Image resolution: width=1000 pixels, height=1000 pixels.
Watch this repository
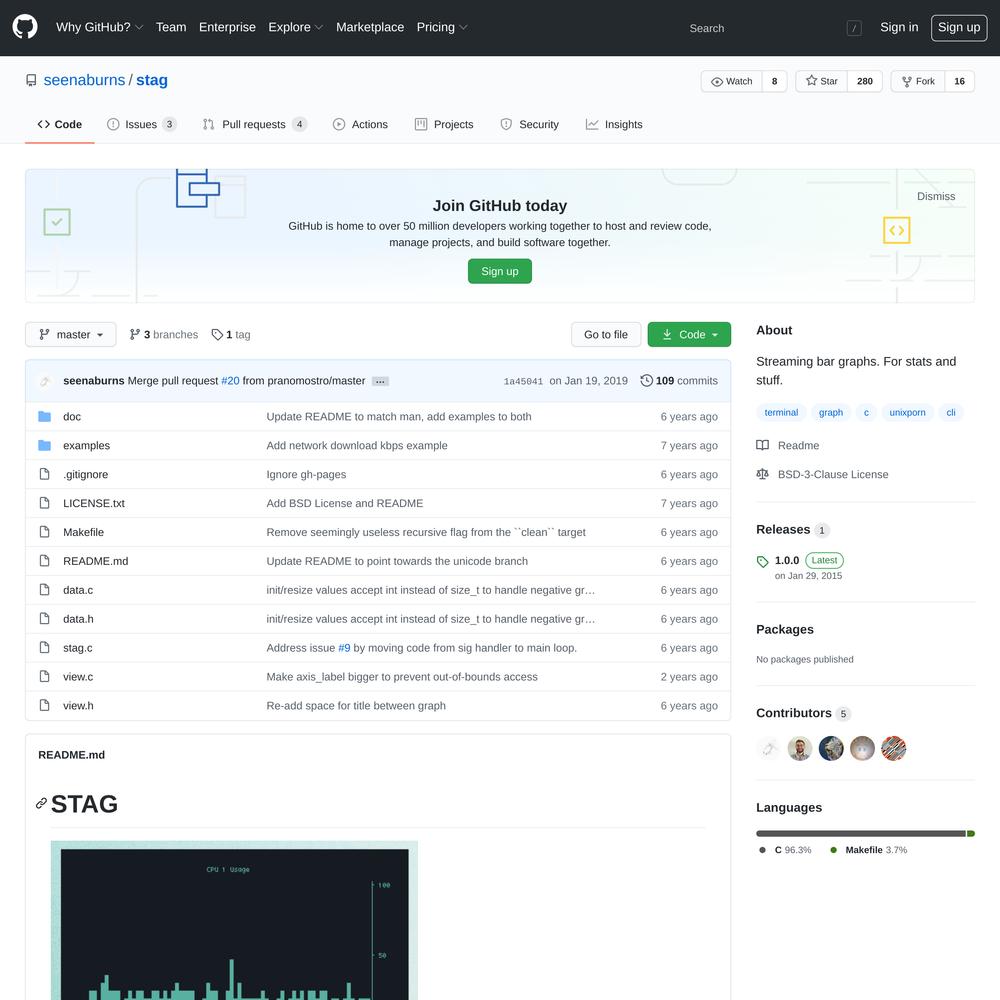pyautogui.click(x=732, y=81)
